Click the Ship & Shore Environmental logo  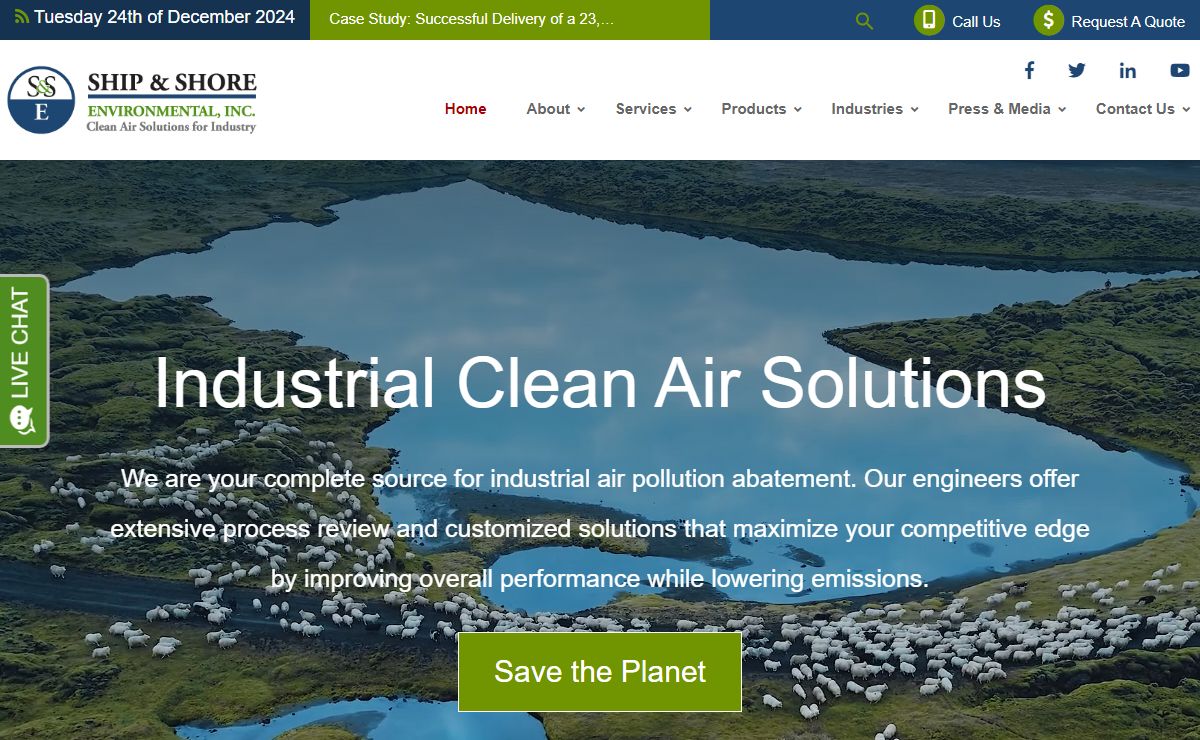point(132,100)
